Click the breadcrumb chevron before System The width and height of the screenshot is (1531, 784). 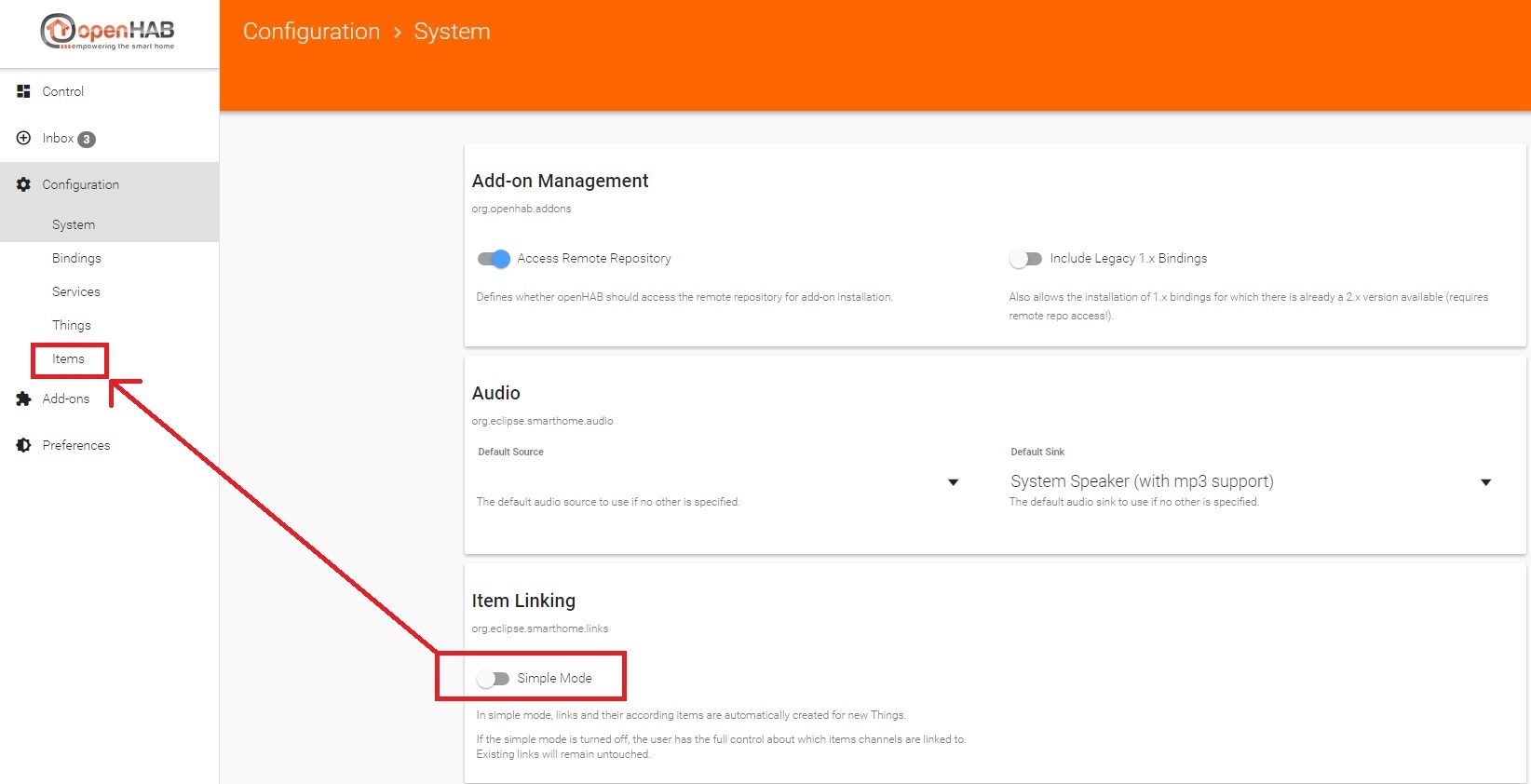397,33
